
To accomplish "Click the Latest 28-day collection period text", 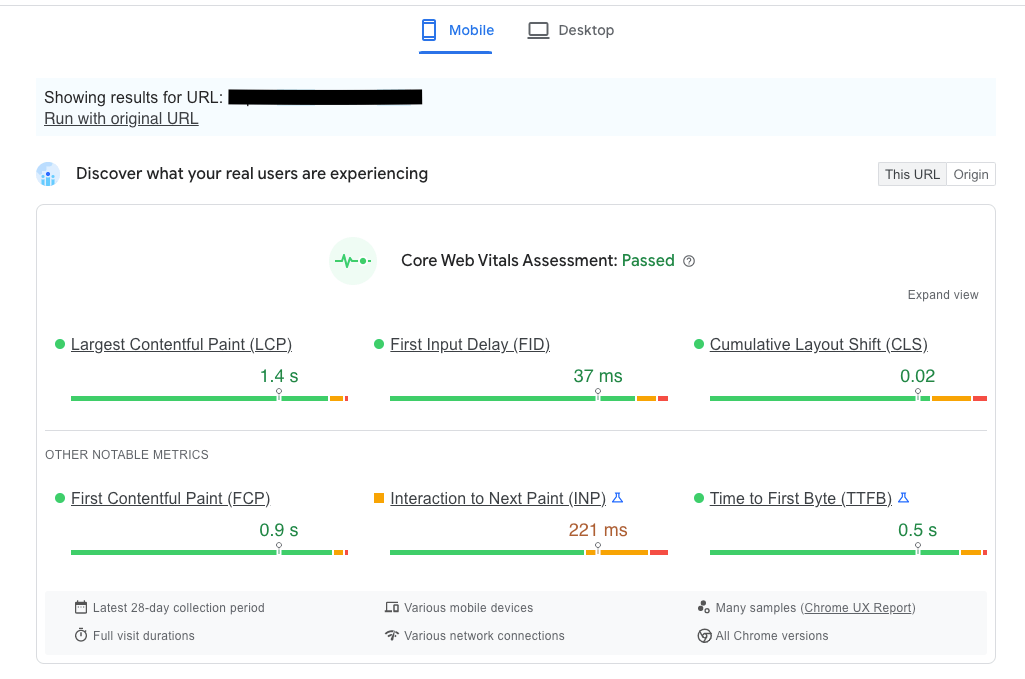I will click(178, 608).
